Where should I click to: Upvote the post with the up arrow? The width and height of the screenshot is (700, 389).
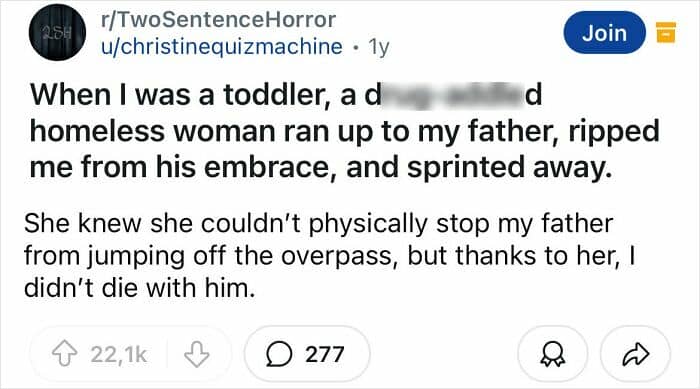pos(65,354)
